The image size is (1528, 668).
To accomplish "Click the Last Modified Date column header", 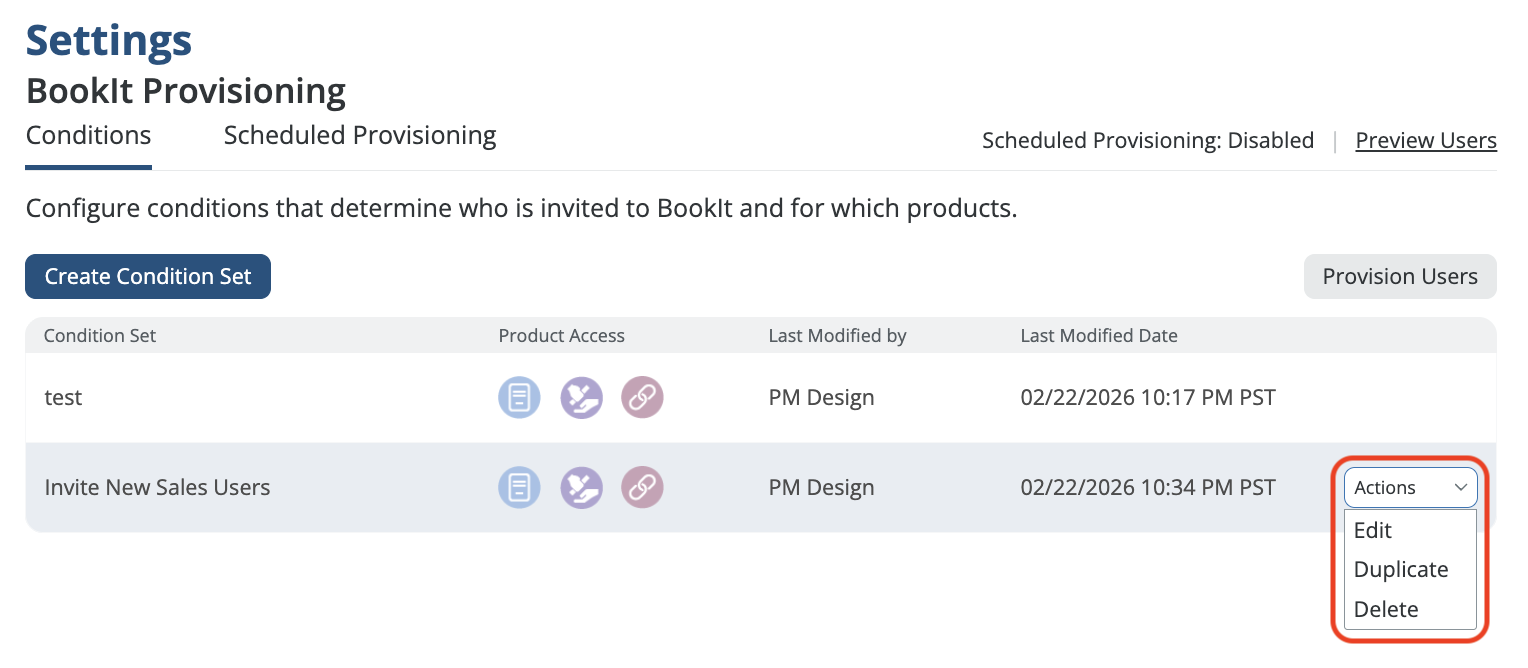I will [1098, 336].
